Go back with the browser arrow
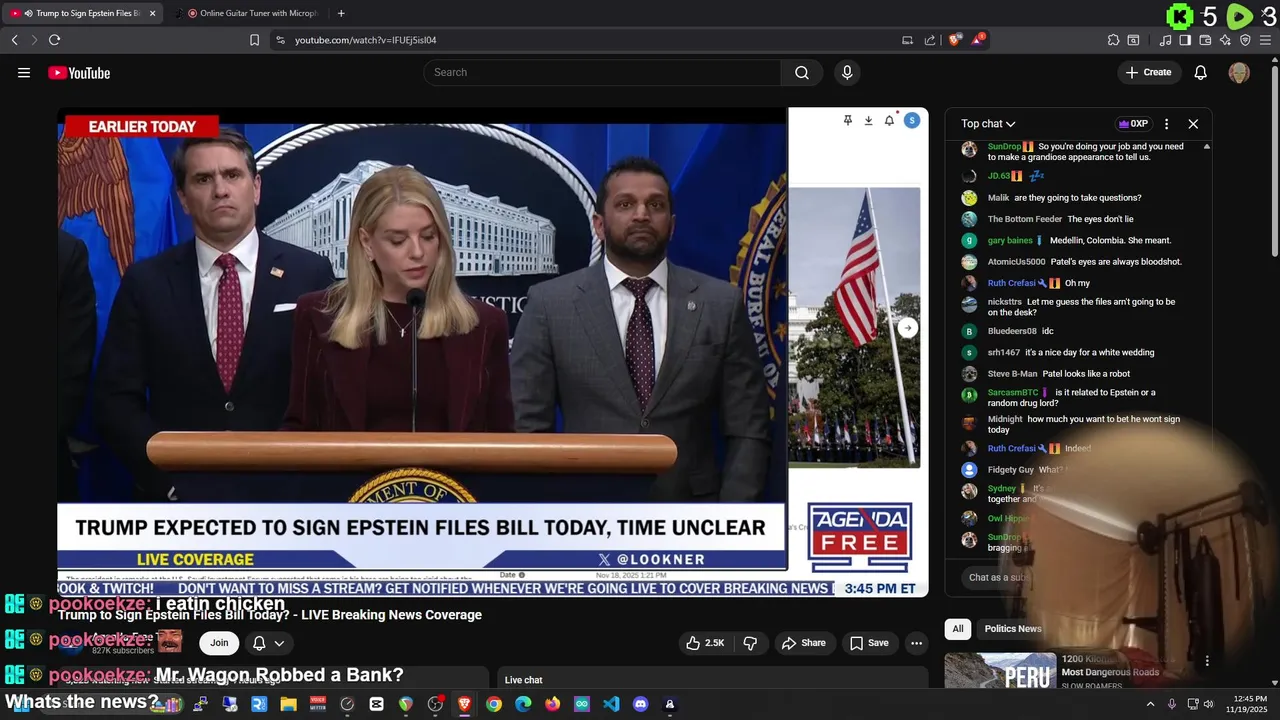This screenshot has height=720, width=1280. pos(14,40)
